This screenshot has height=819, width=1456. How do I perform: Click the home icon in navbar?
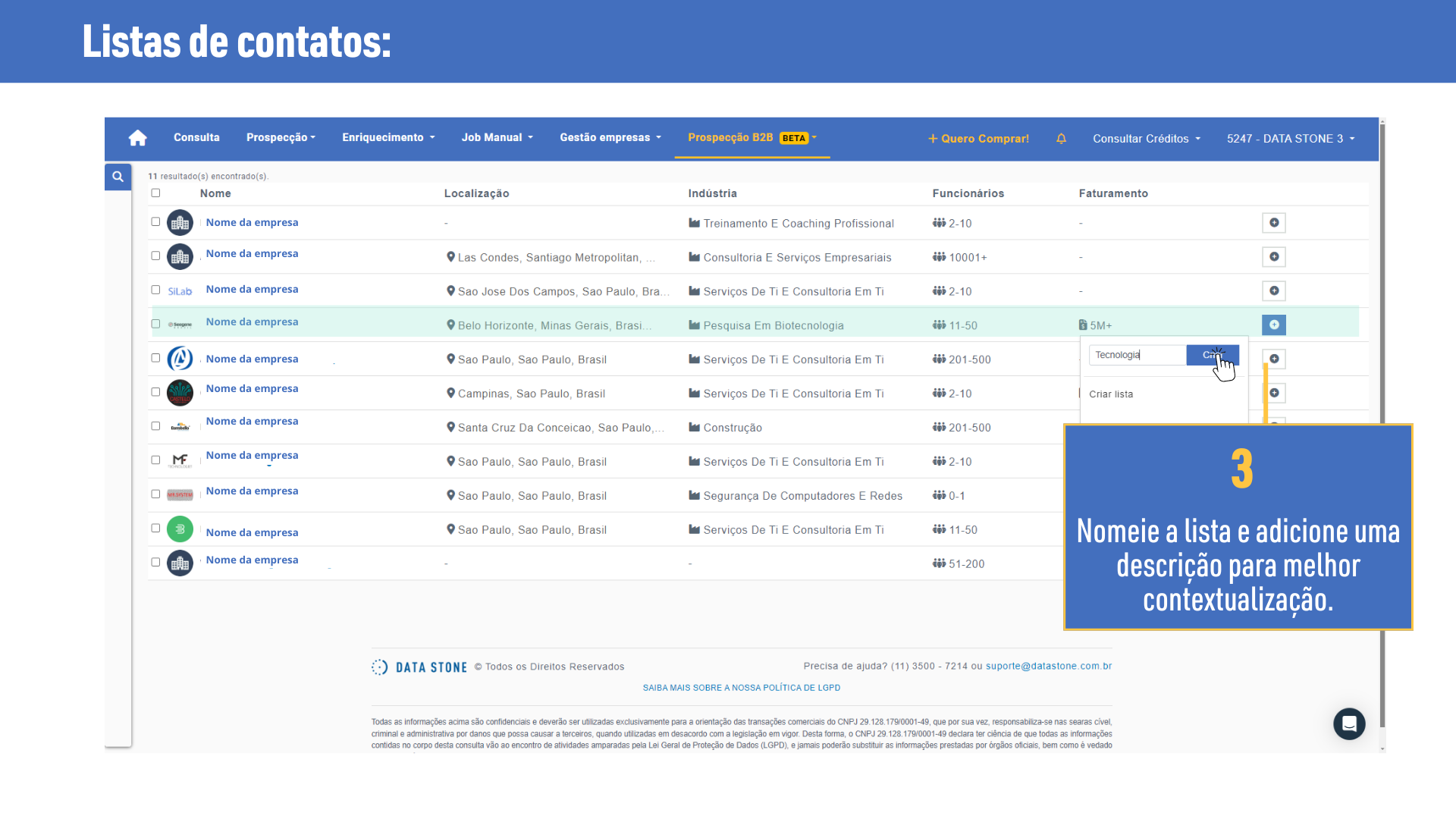tap(137, 138)
